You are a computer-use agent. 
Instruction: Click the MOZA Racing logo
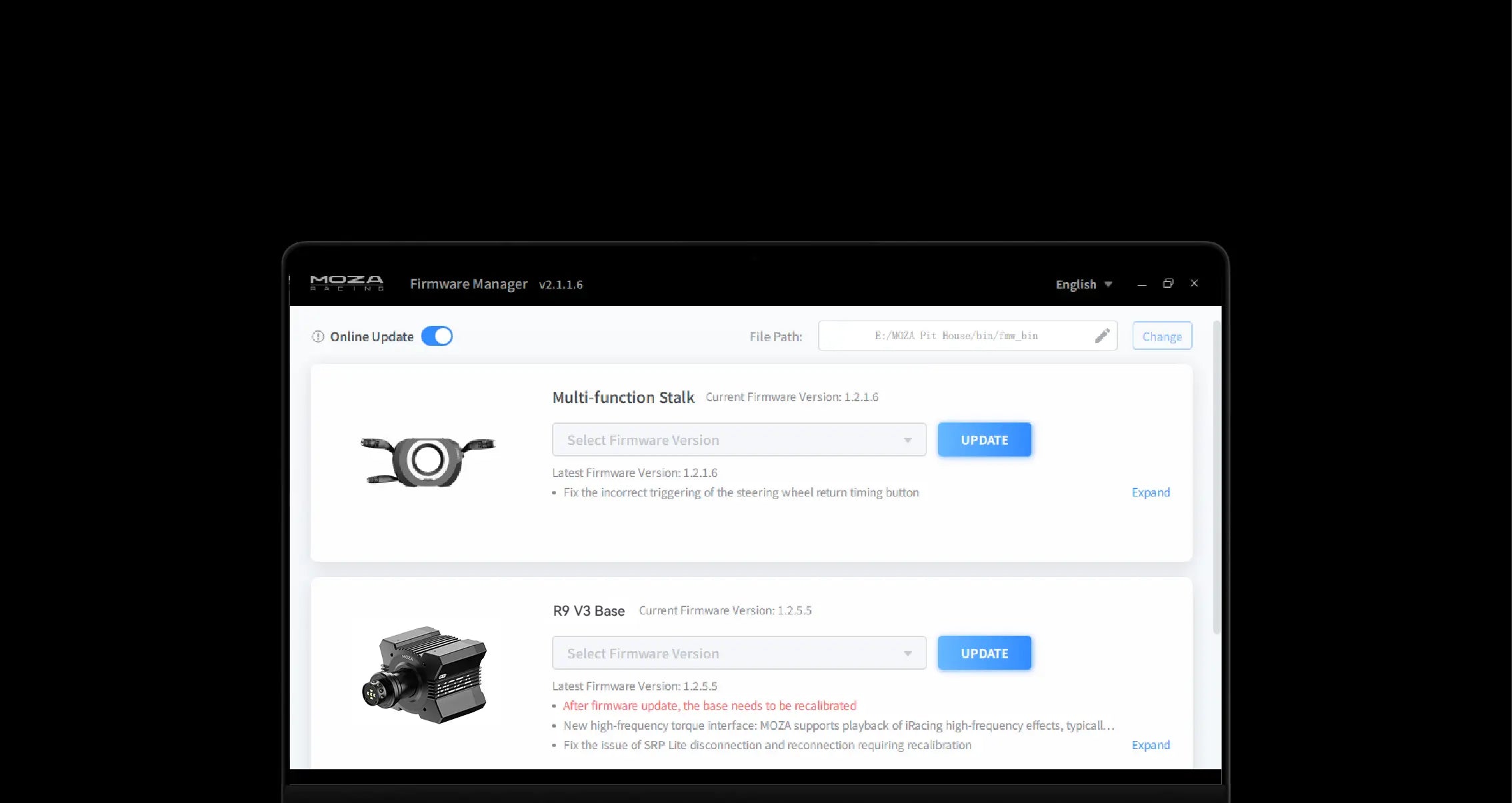pyautogui.click(x=347, y=283)
